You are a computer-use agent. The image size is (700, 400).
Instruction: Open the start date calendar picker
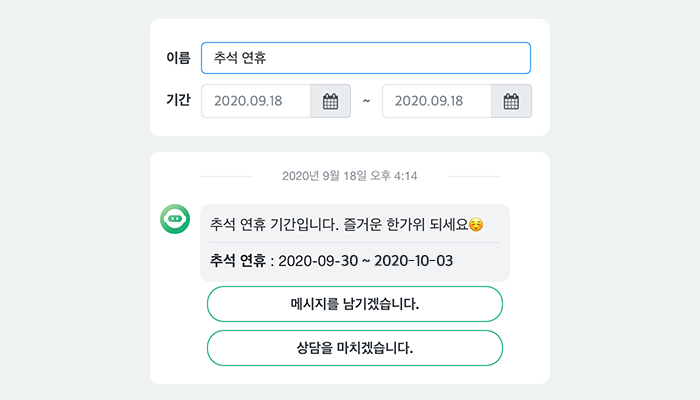coord(331,101)
